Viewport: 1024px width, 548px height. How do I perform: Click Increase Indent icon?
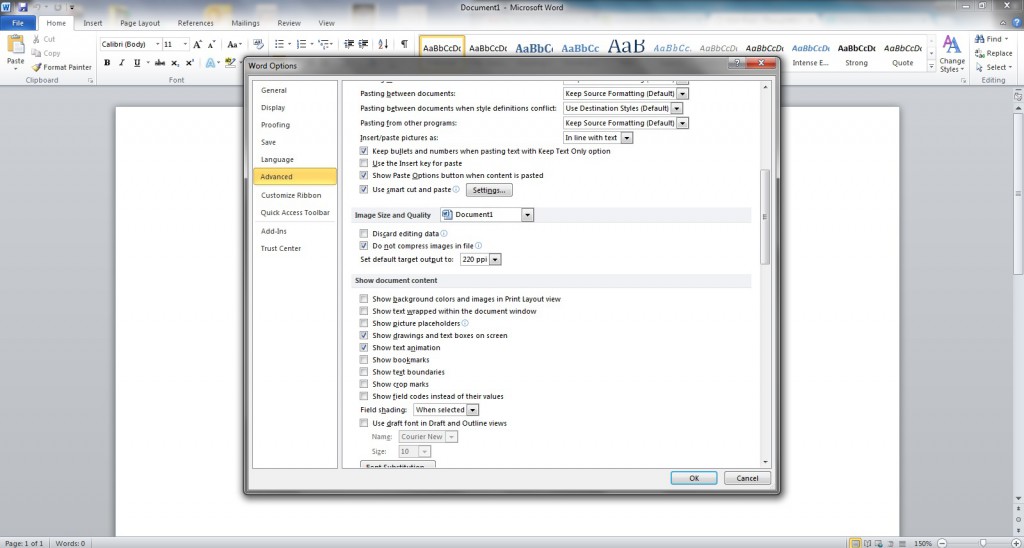pyautogui.click(x=364, y=44)
